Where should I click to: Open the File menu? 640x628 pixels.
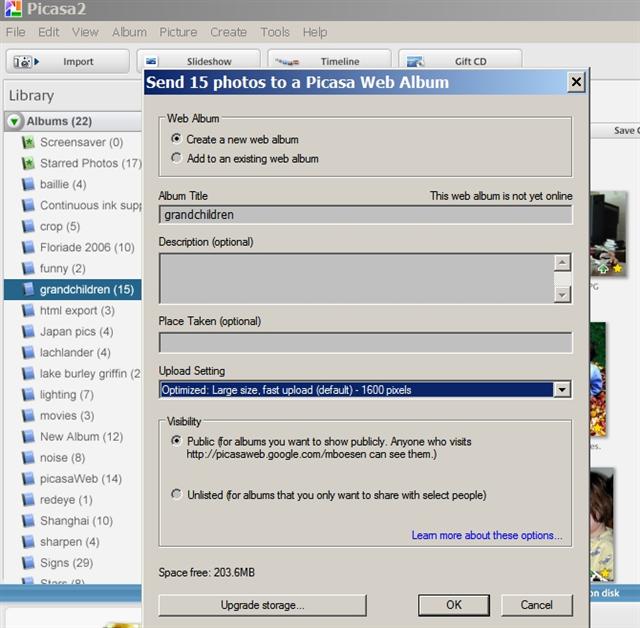(16, 32)
